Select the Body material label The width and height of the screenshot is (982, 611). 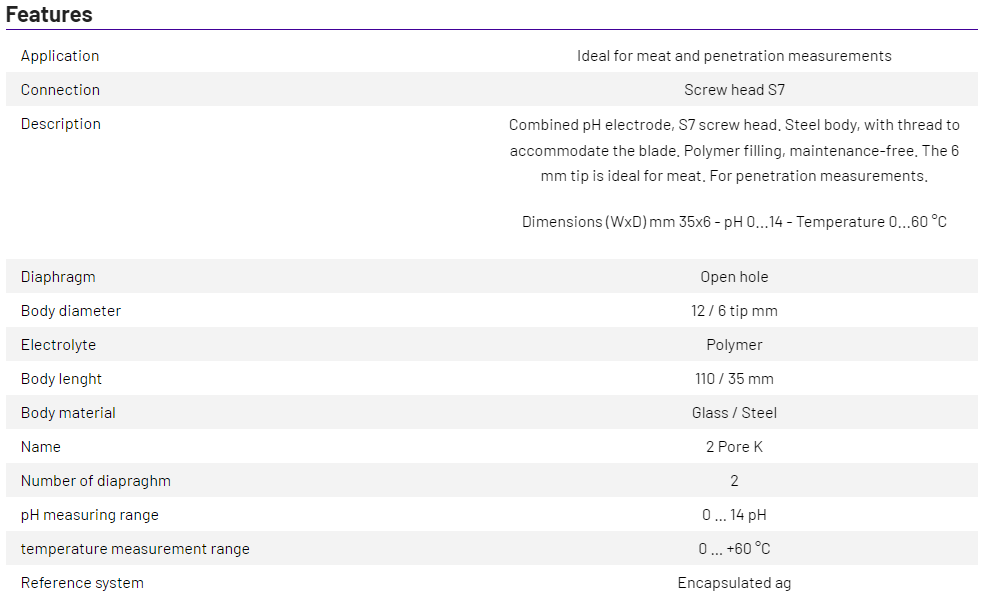68,413
